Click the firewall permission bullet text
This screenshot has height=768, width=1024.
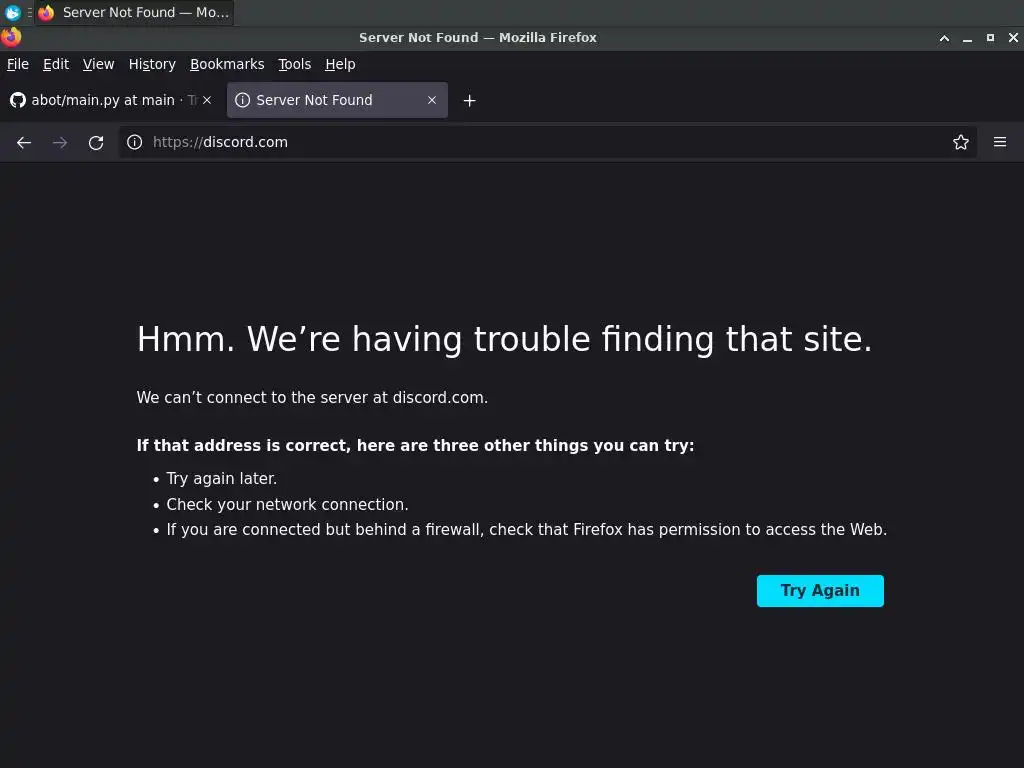click(526, 530)
